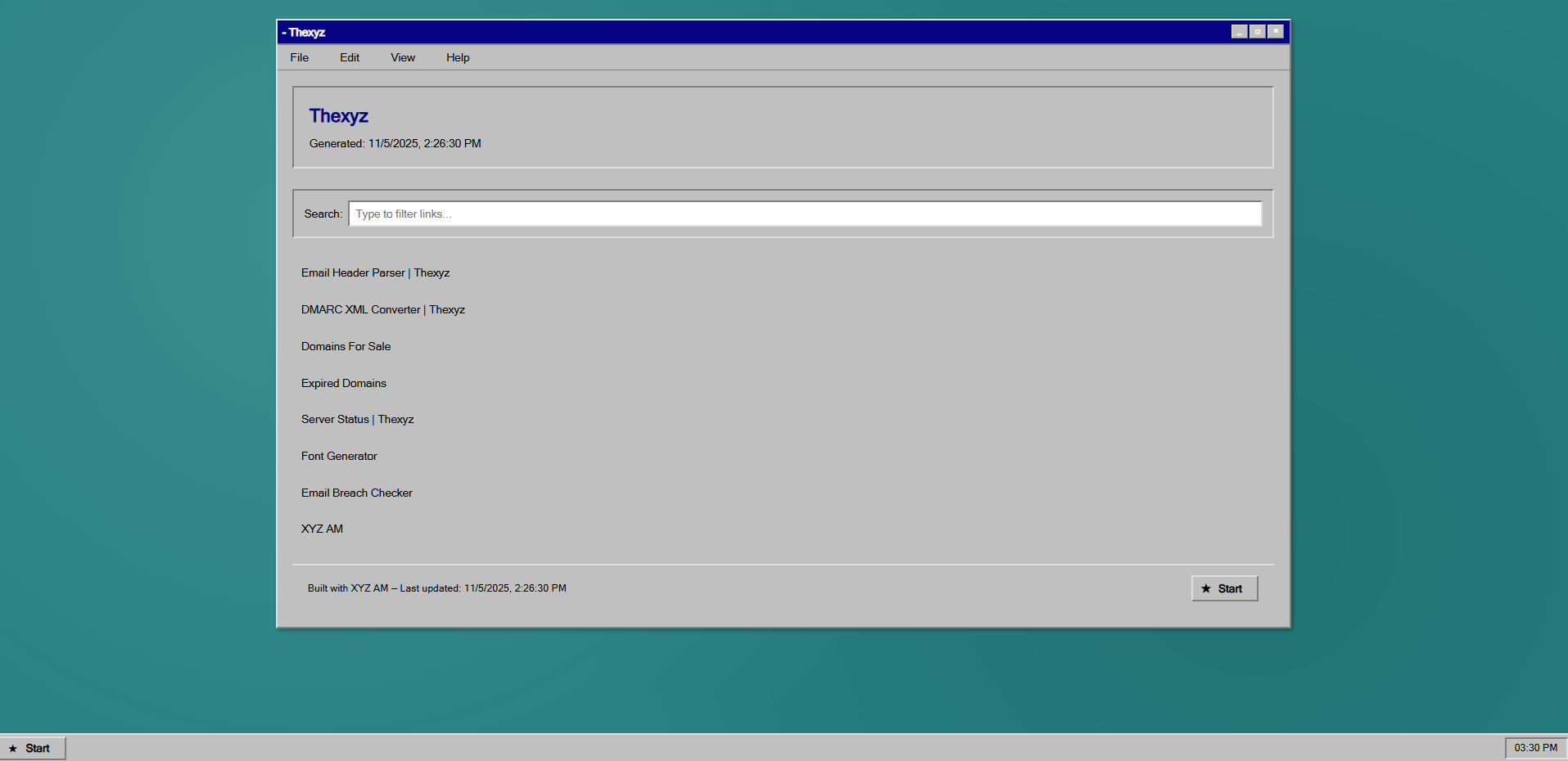
Task: Open the View menu
Action: [x=402, y=57]
